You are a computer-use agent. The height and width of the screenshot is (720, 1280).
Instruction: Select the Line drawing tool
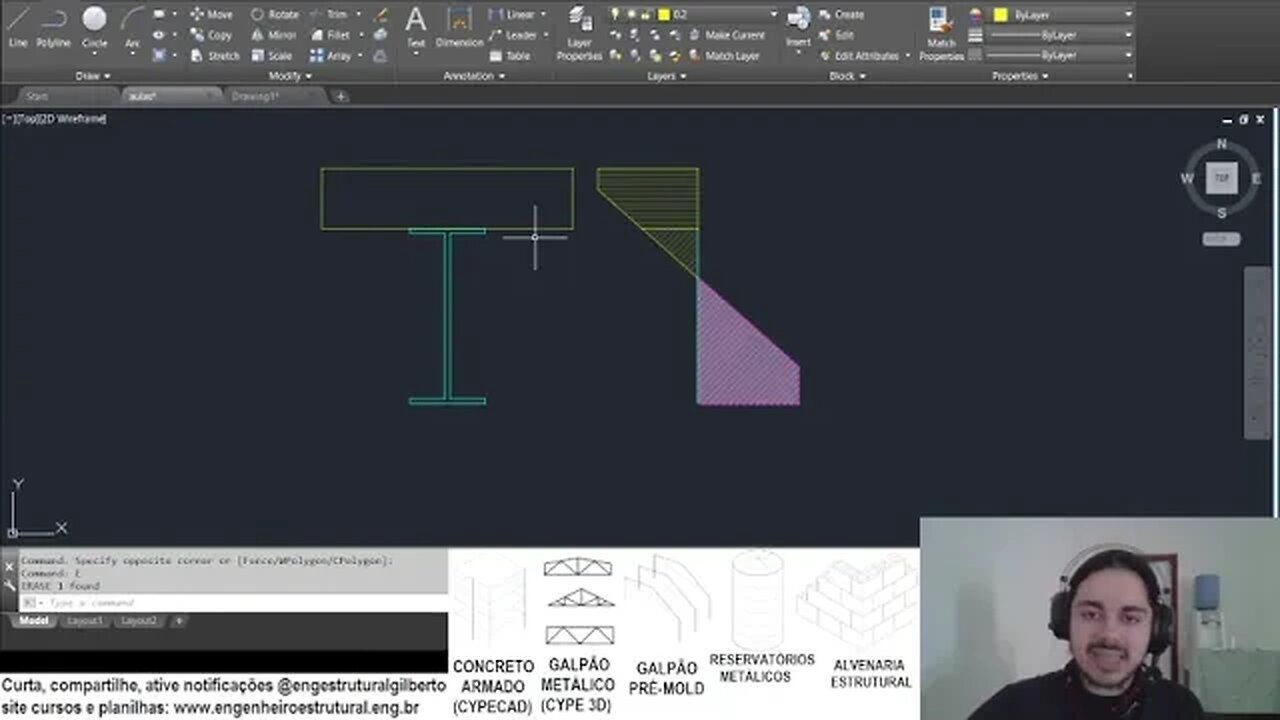[x=18, y=27]
